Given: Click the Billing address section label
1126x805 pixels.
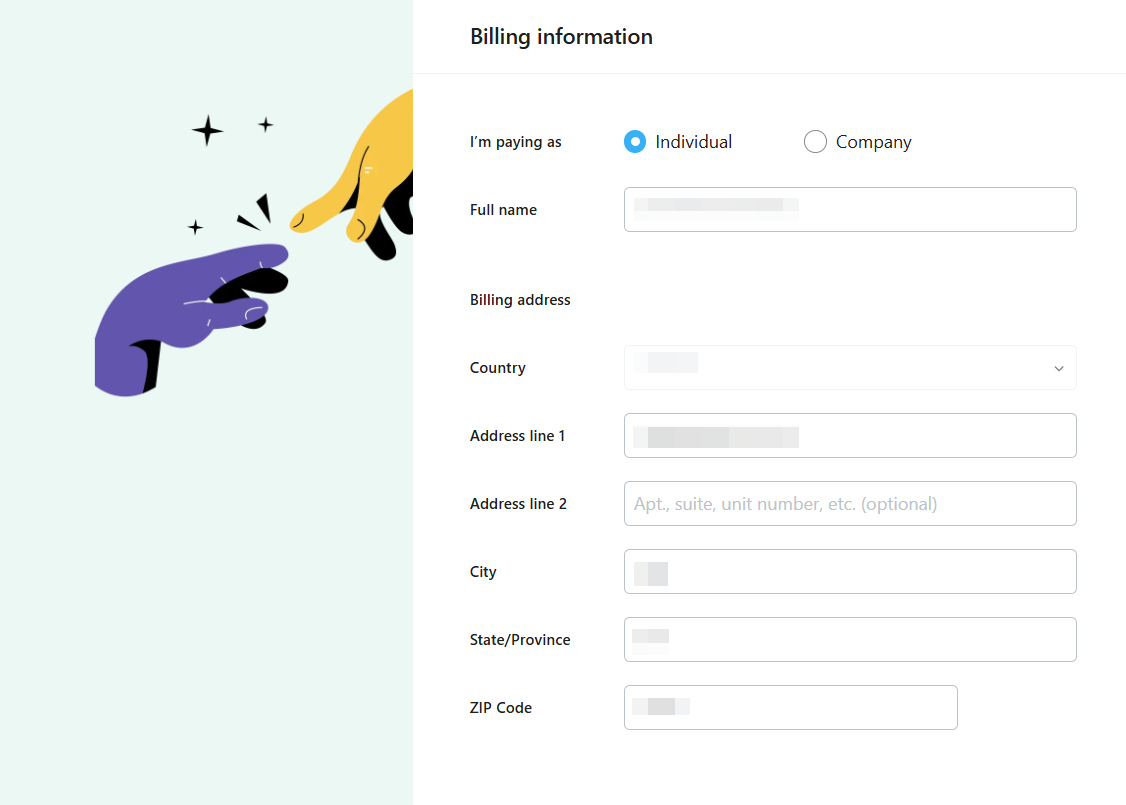Looking at the screenshot, I should coord(520,300).
